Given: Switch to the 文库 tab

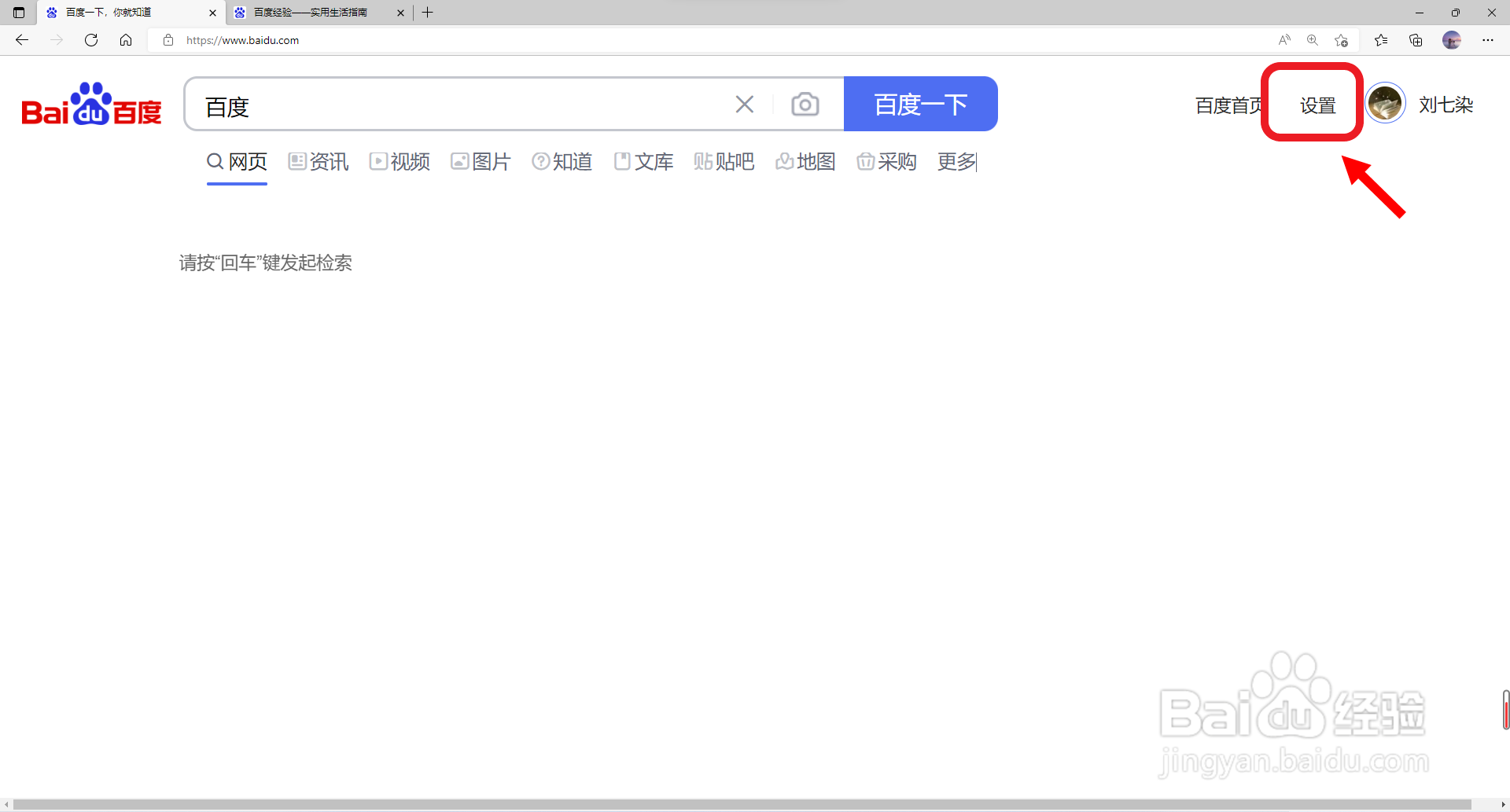Looking at the screenshot, I should coord(643,162).
